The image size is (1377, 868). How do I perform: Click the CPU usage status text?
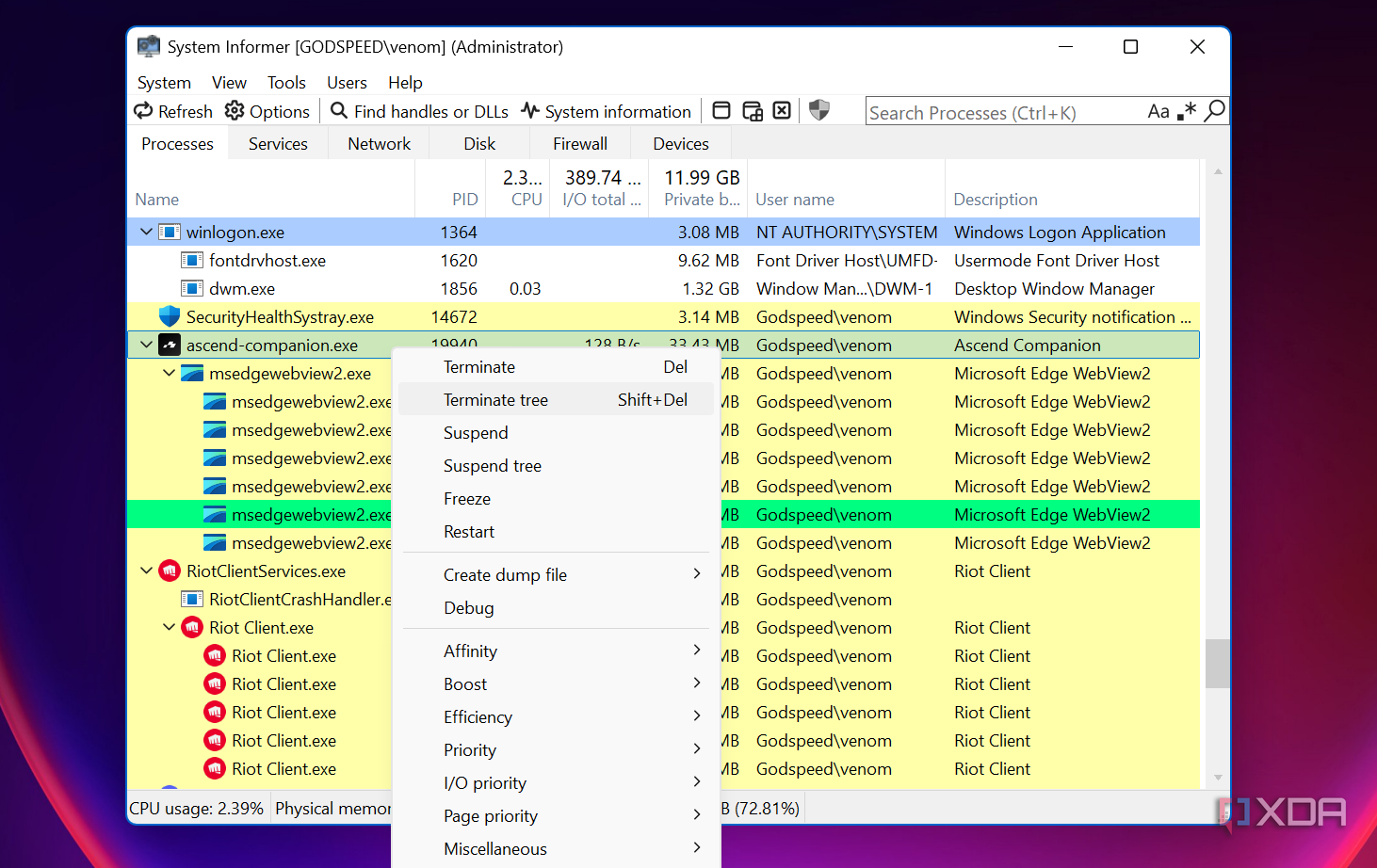pos(196,809)
